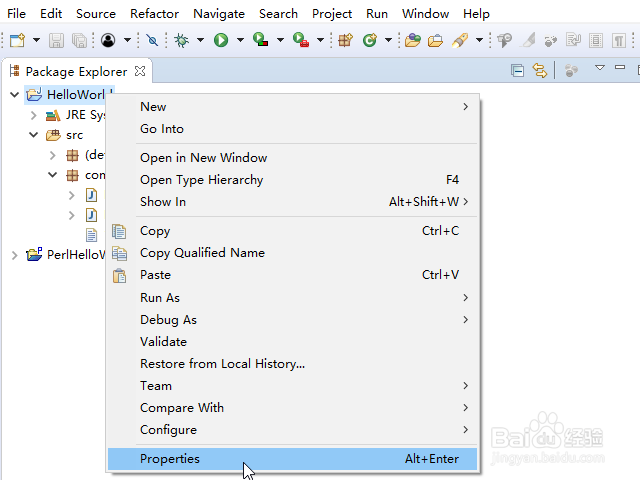
Task: Open the Window menu
Action: [x=425, y=13]
